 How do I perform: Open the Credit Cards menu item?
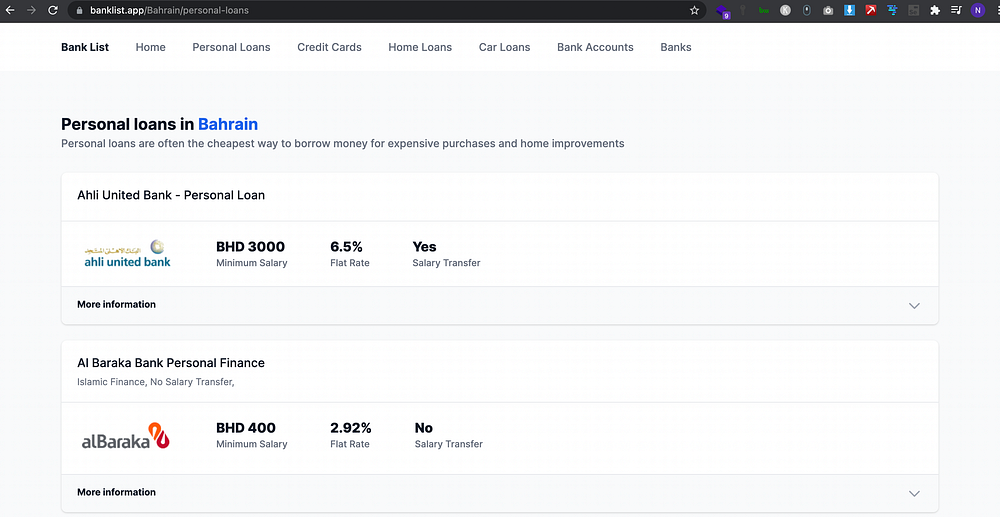[x=329, y=47]
